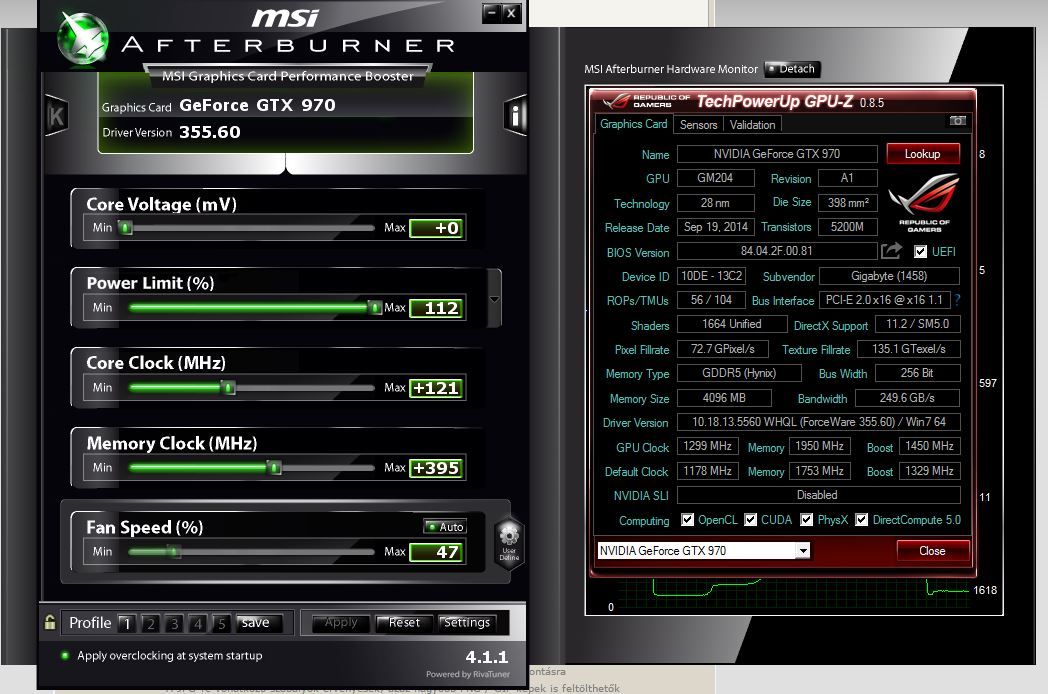Click the Bandwidth 249.6 GB/s field
Viewport: 1048px width, 694px height.
tap(907, 398)
